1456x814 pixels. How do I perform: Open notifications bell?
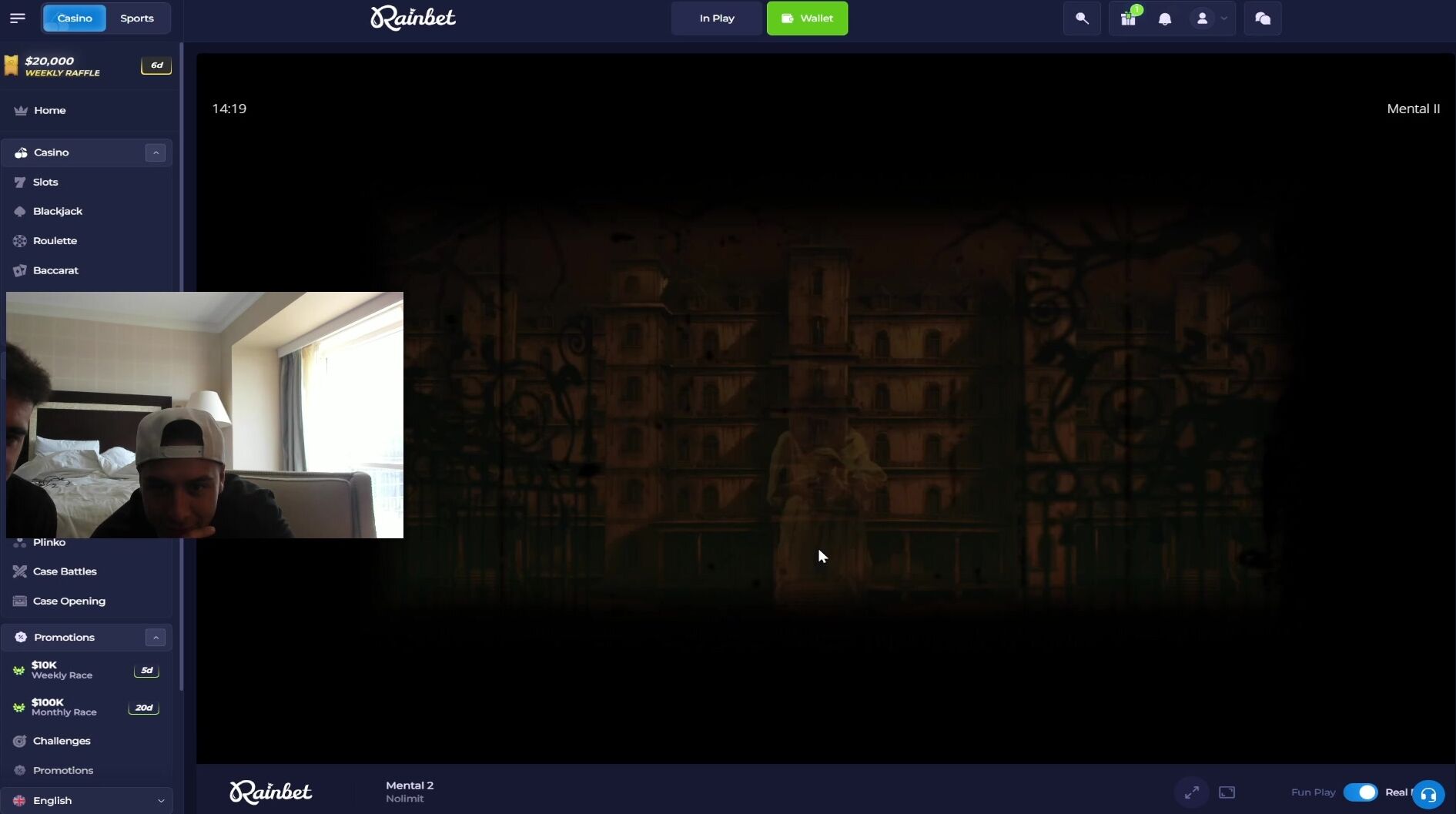tap(1165, 19)
